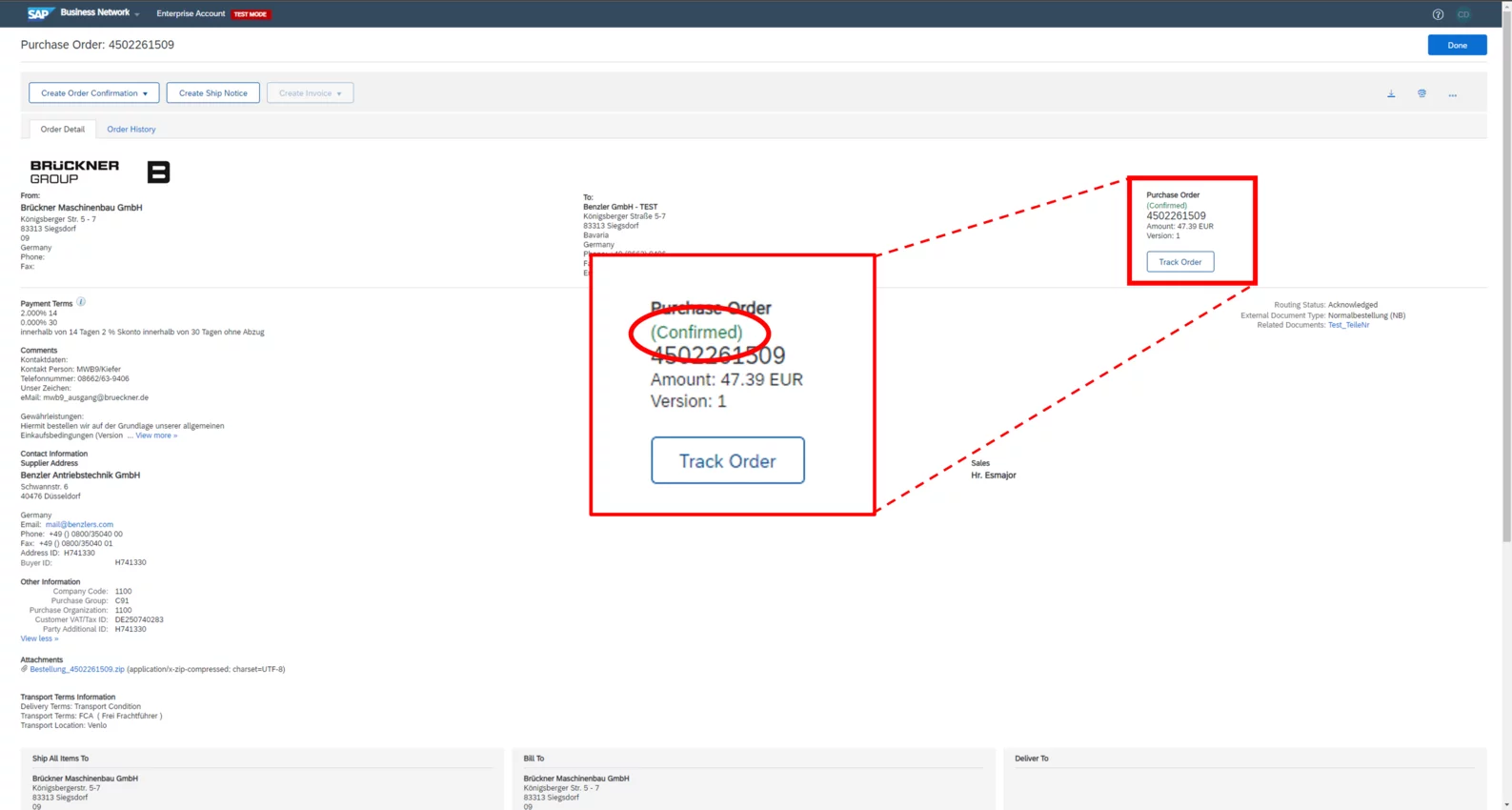Click the Transport Location: Venlo text
This screenshot has width=1512, height=810.
pos(64,725)
